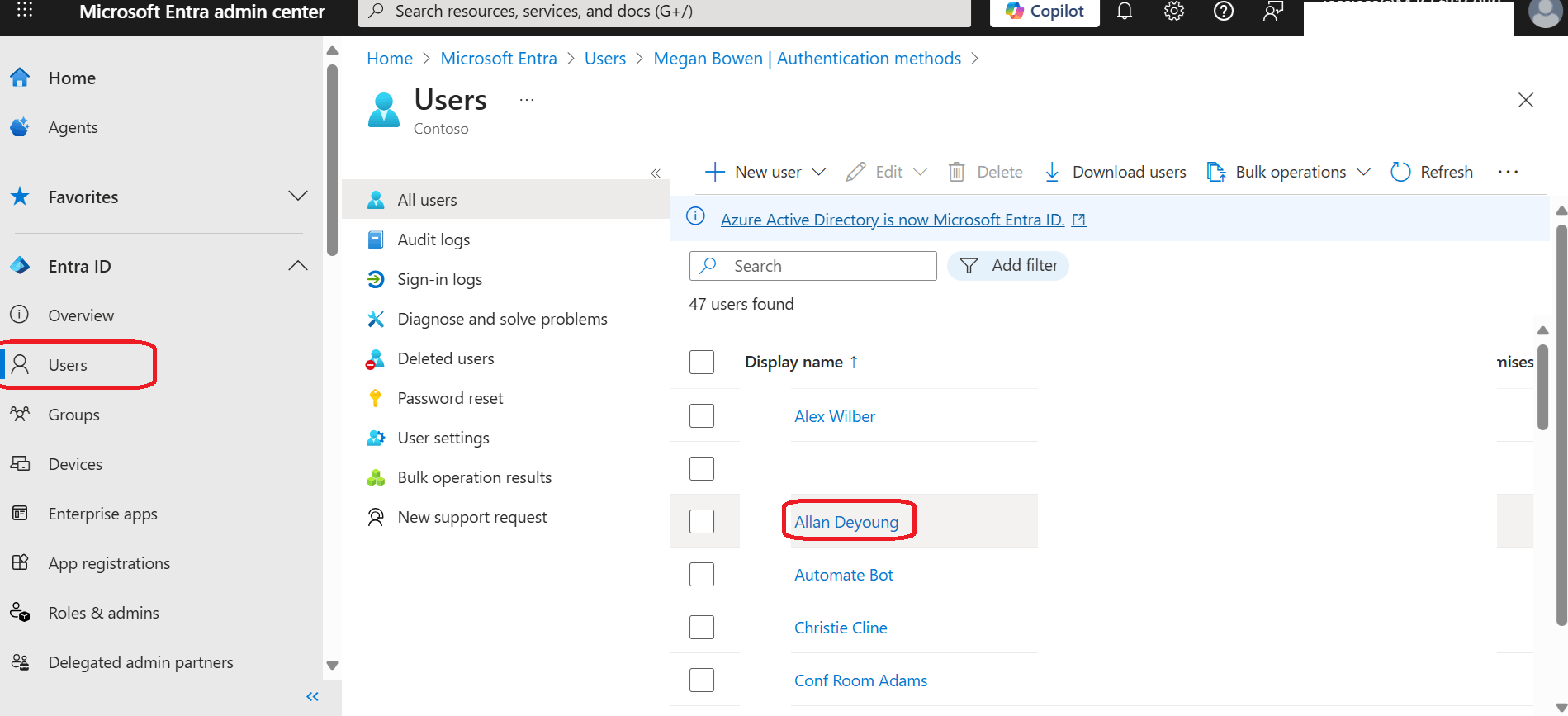Click the User settings gear-person icon
This screenshot has height=716, width=1568.
[x=376, y=438]
